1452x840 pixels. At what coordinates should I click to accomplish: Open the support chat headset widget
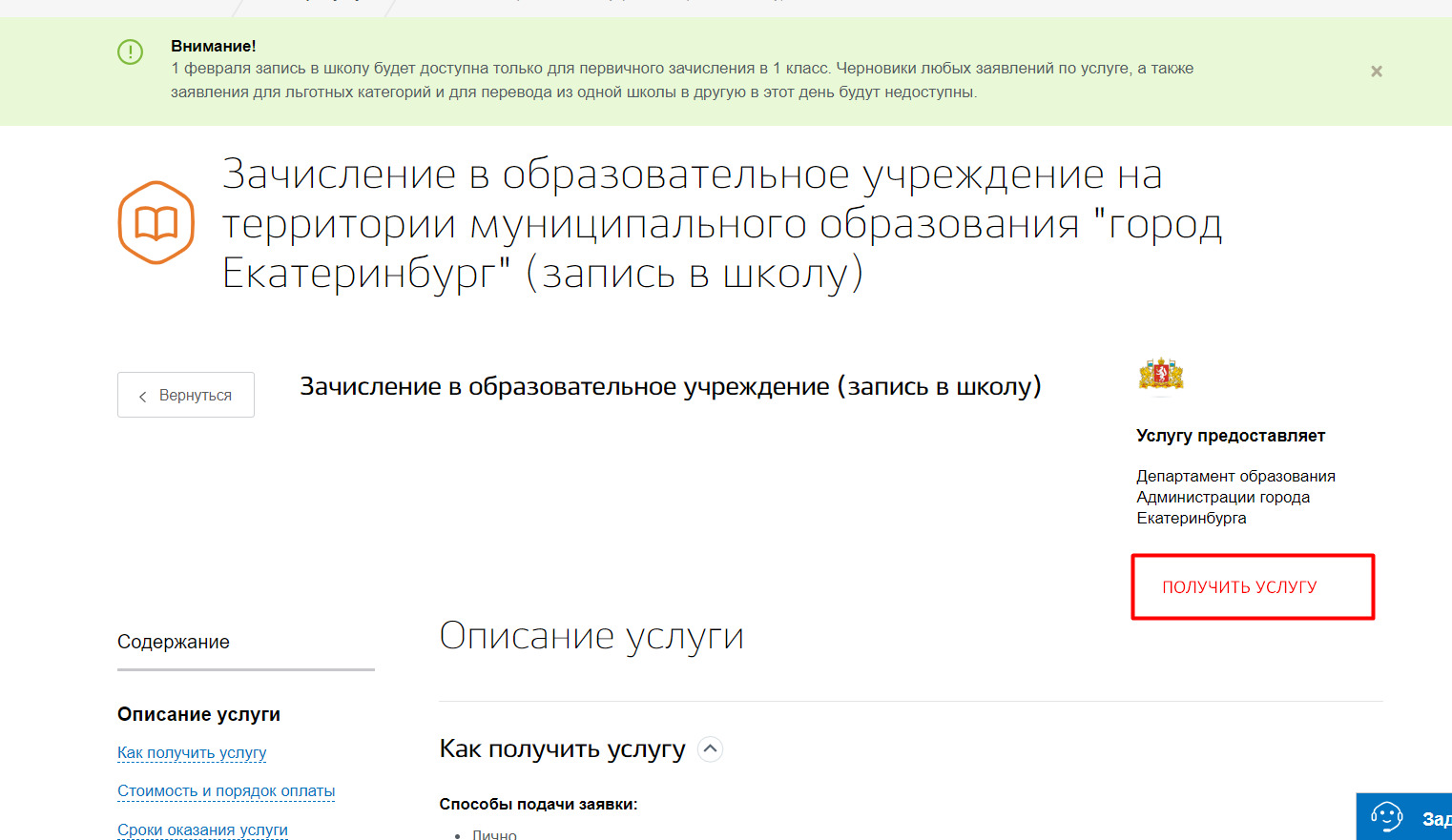coord(1403,817)
